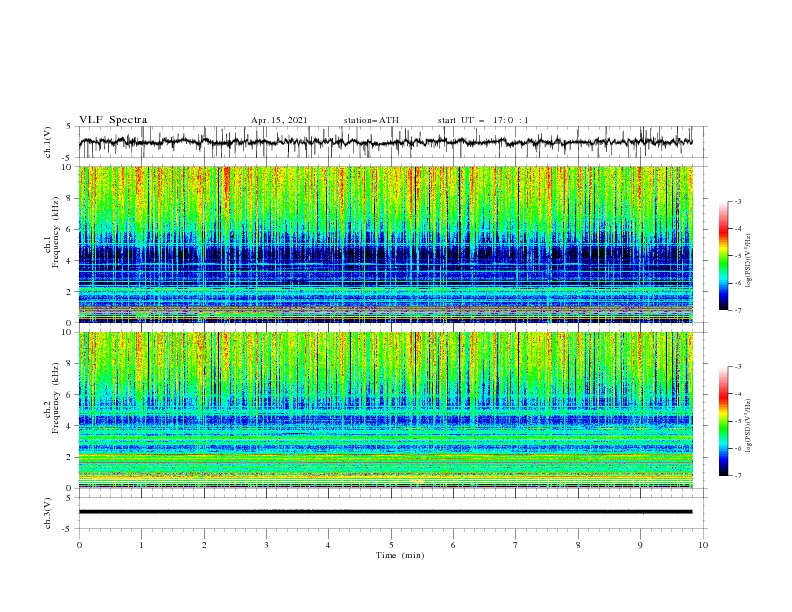Click the 'Time (min)' axis label
This screenshot has width=792, height=612.
tap(400, 555)
